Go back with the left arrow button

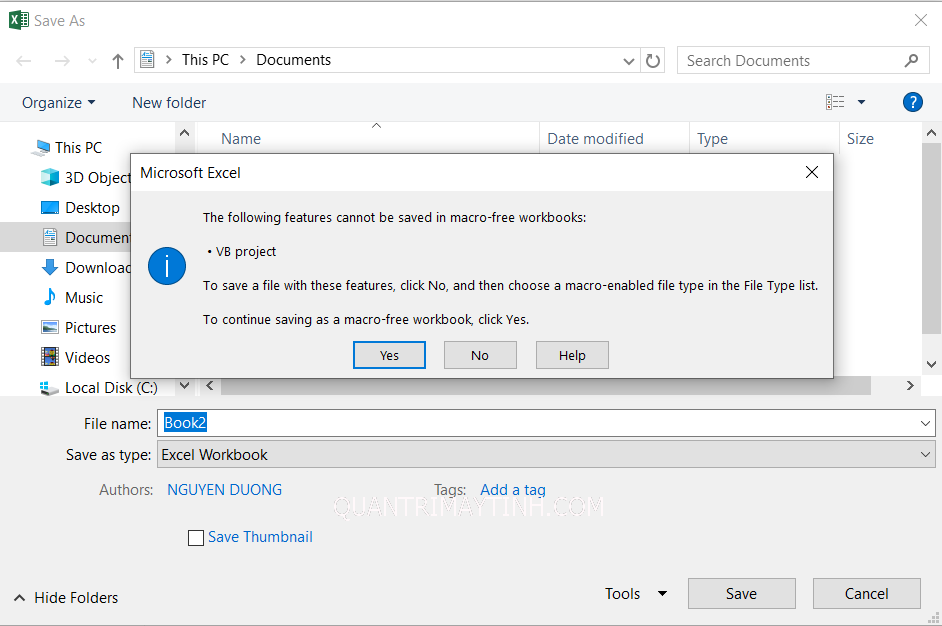23,61
